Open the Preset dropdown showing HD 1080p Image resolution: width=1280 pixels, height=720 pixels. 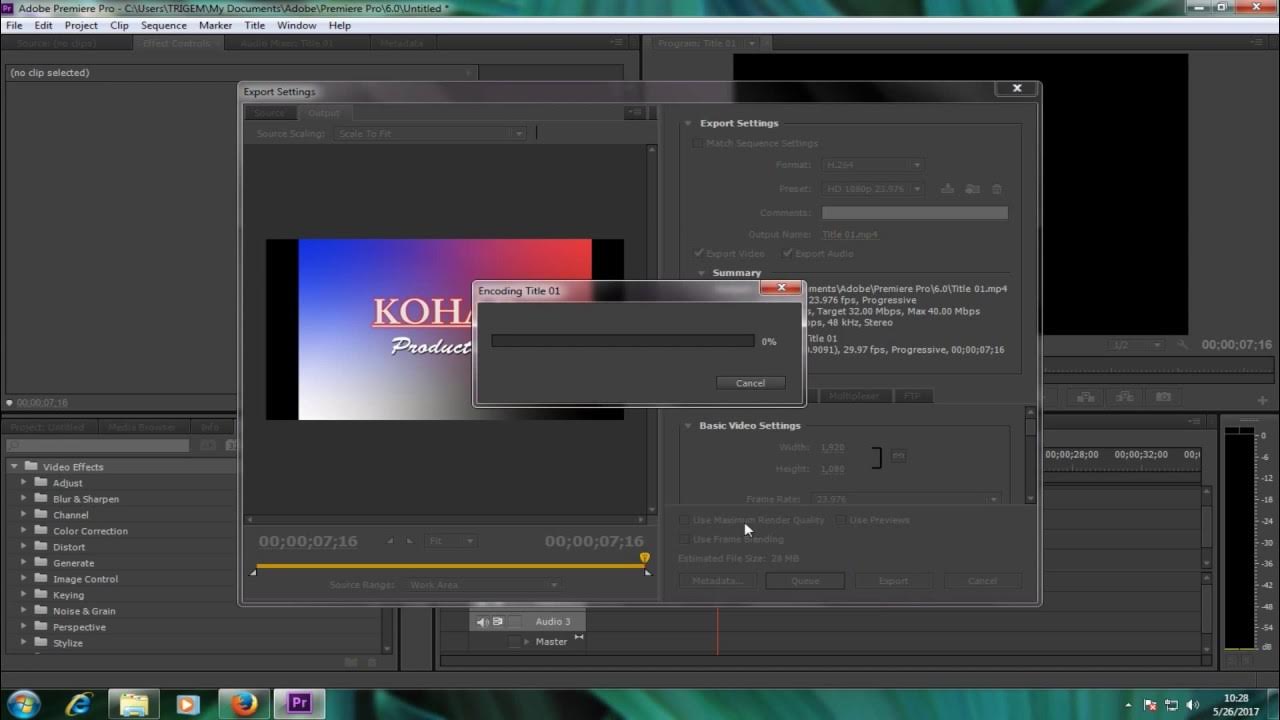coord(872,189)
